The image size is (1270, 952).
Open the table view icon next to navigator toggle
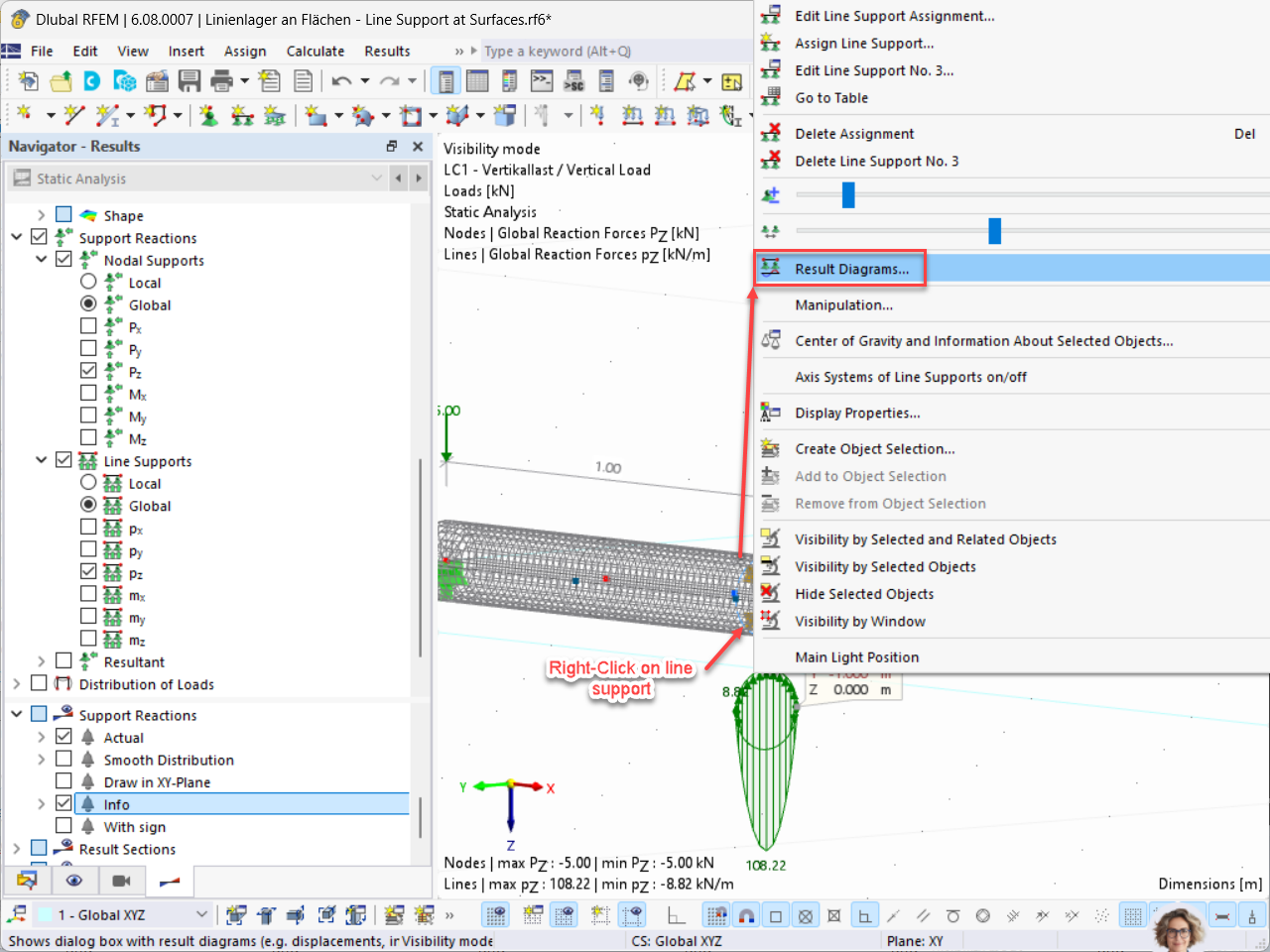tap(477, 80)
